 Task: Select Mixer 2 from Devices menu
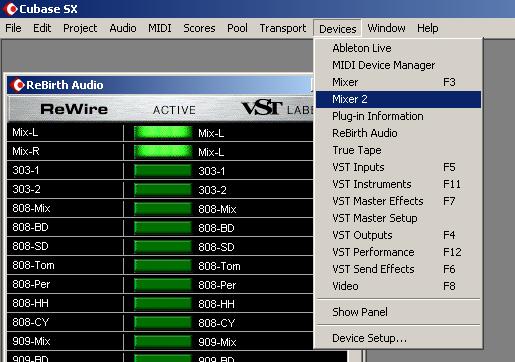pyautogui.click(x=398, y=99)
